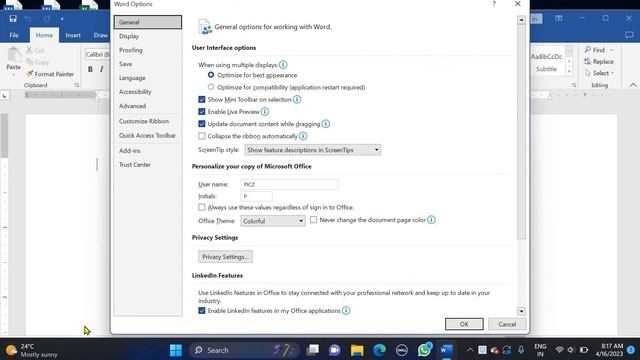Screen dimensions: 640x360
Task: Uncheck Update document content while dragging
Action: click(202, 124)
